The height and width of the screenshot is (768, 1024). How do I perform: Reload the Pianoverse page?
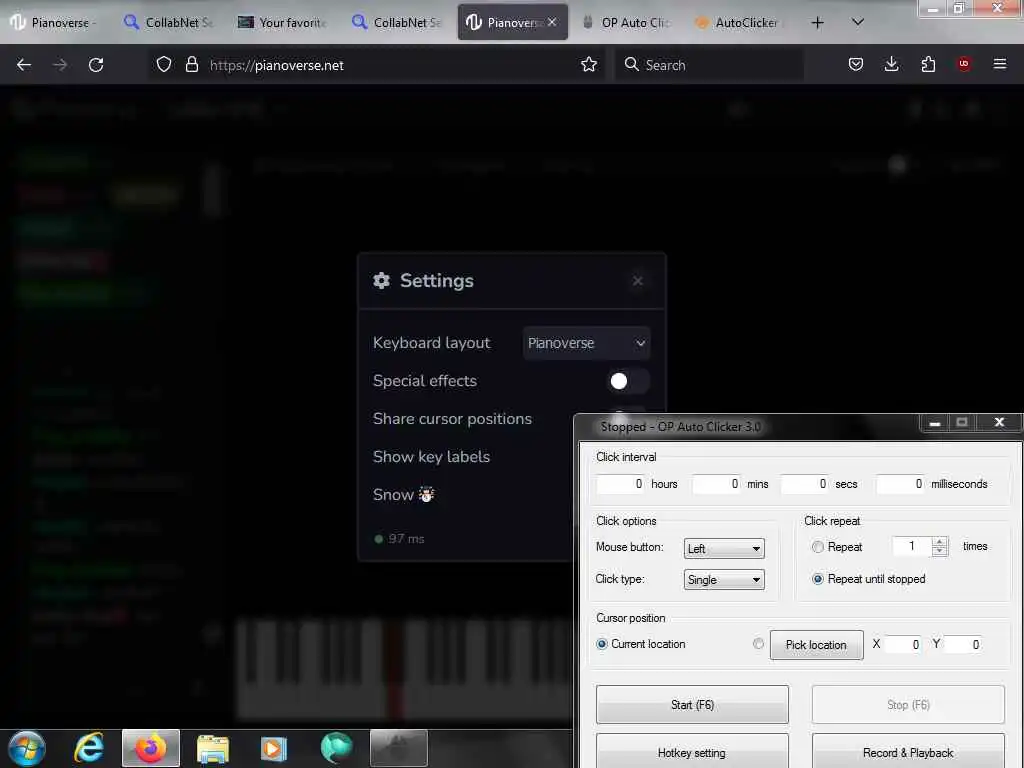(96, 65)
